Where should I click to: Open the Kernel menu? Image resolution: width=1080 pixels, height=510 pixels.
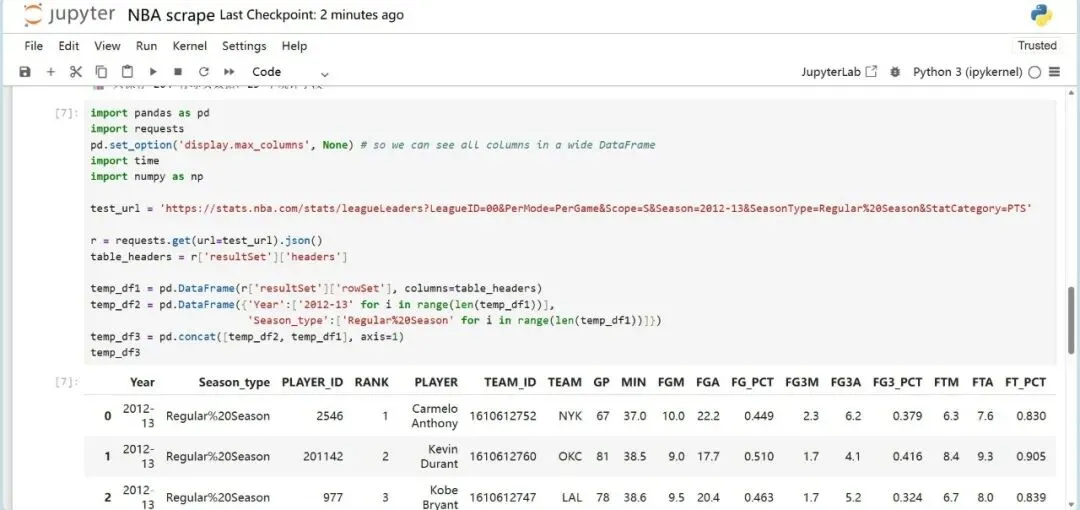(x=189, y=45)
